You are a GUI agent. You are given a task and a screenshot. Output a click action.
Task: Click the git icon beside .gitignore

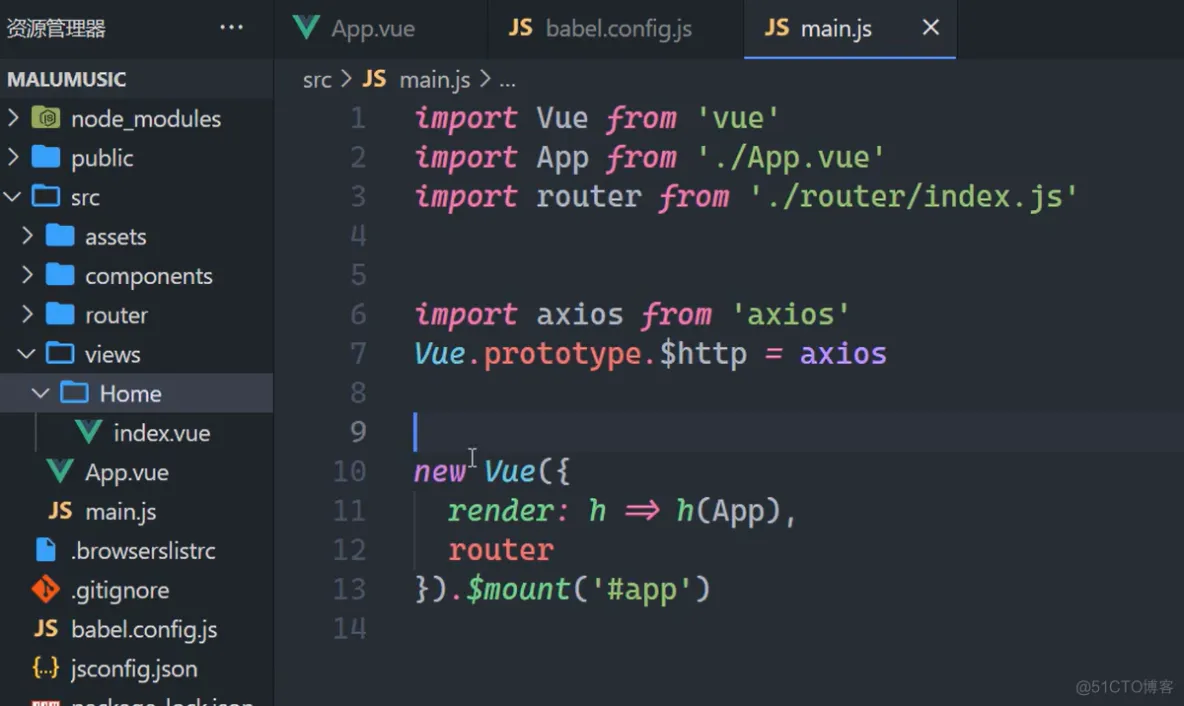point(46,589)
